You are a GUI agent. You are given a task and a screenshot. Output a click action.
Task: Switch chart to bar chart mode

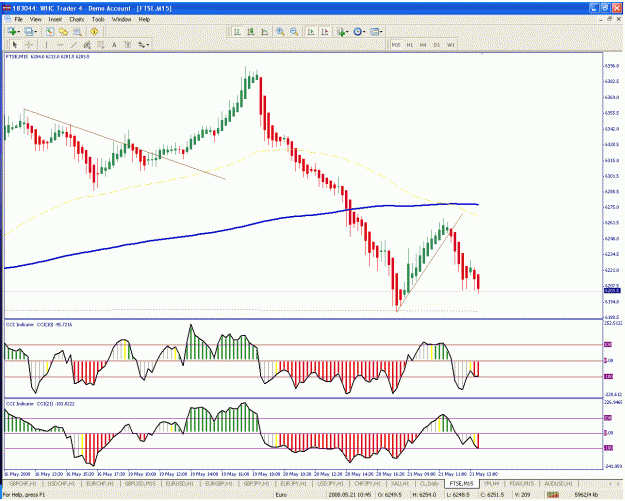pyautogui.click(x=237, y=32)
